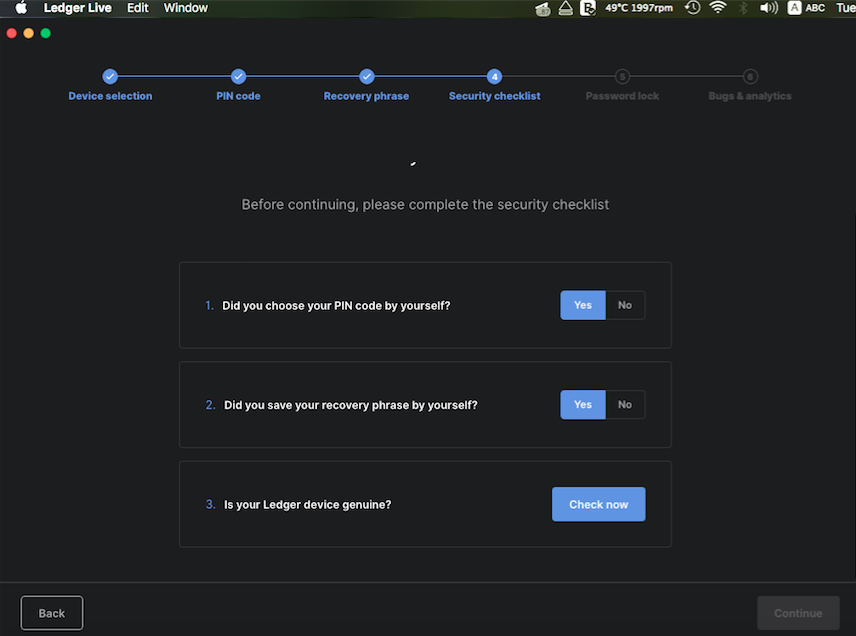Answer Yes to choosing PIN code yourself
This screenshot has width=856, height=636.
coord(582,305)
